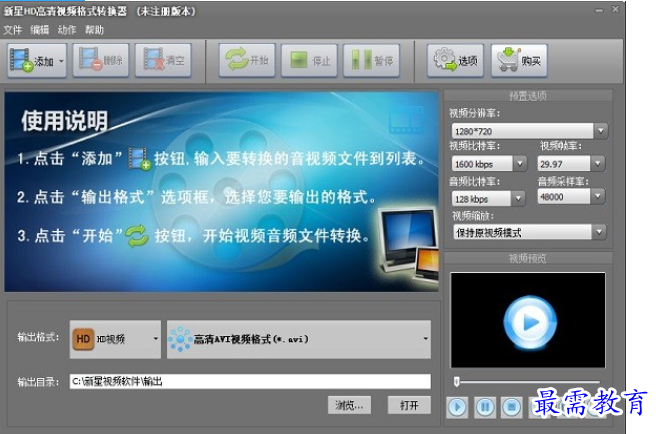Click the 打开 output folder button
656x434 pixels.
(x=409, y=405)
